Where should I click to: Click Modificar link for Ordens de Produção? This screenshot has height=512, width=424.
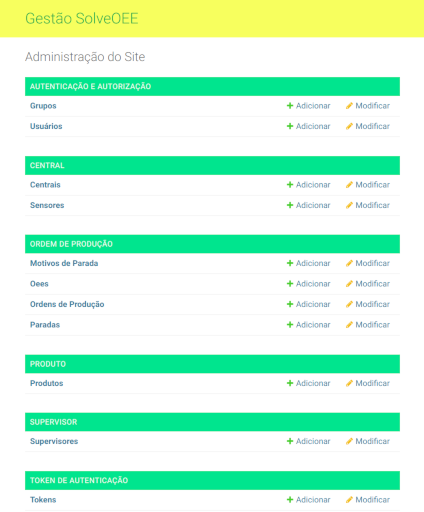tap(372, 304)
